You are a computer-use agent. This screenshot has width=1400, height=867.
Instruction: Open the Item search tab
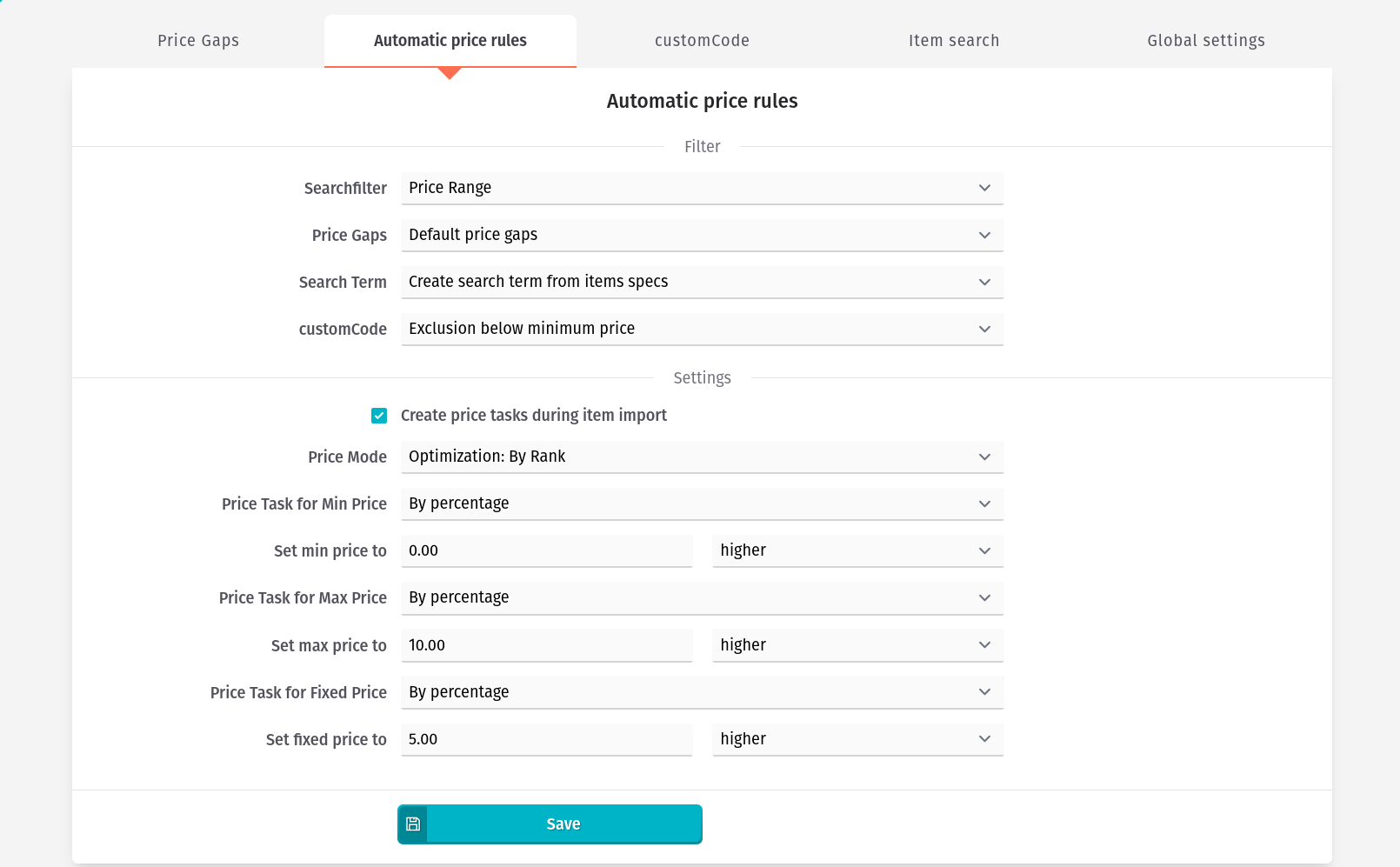point(954,41)
